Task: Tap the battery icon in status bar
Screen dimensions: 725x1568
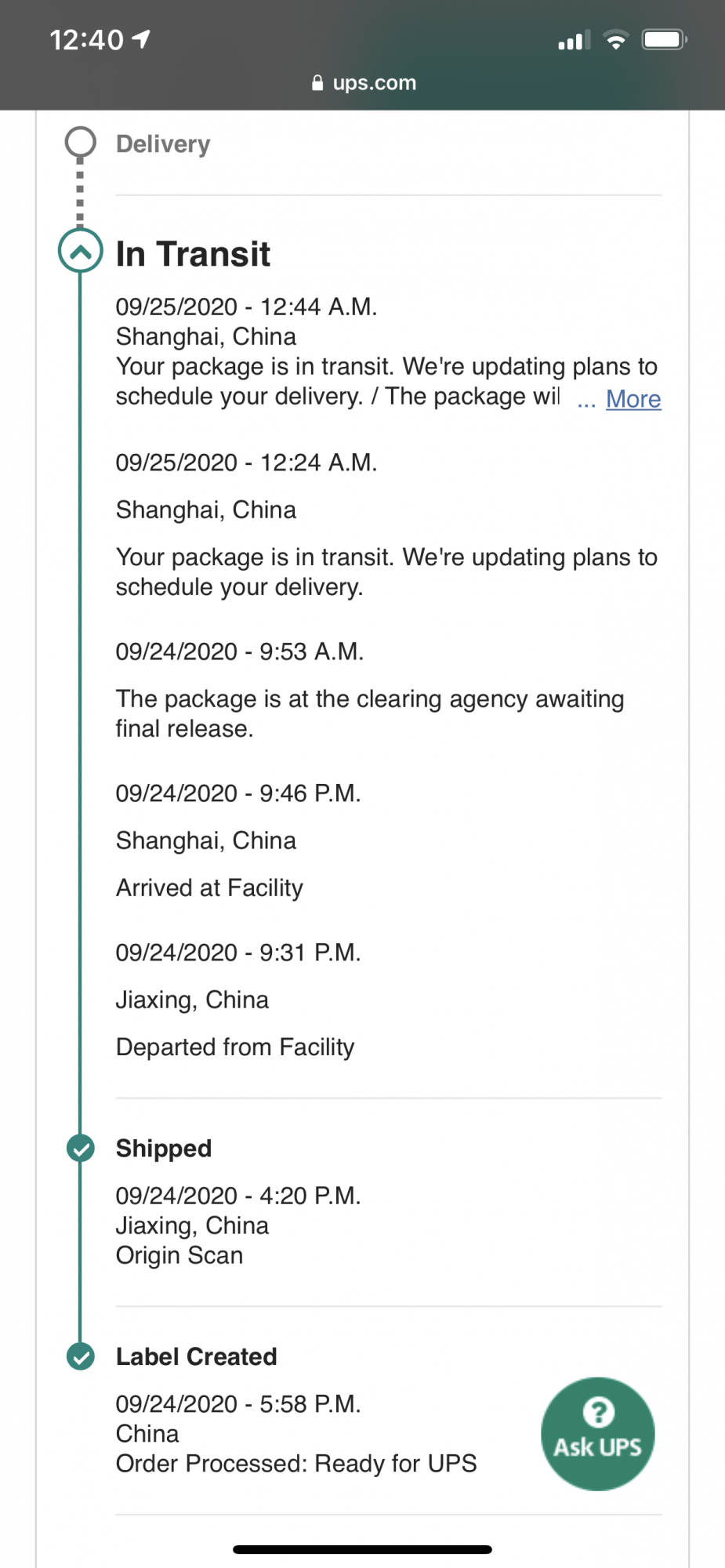Action: (x=665, y=39)
